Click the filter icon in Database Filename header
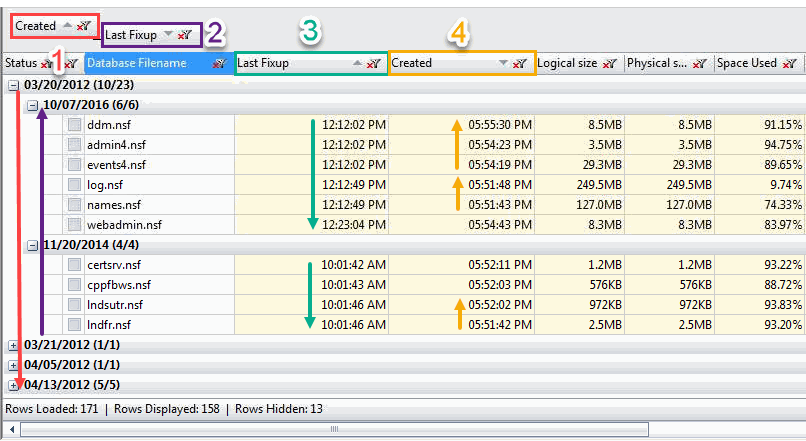Screen dimensions: 806x441 tap(218, 64)
